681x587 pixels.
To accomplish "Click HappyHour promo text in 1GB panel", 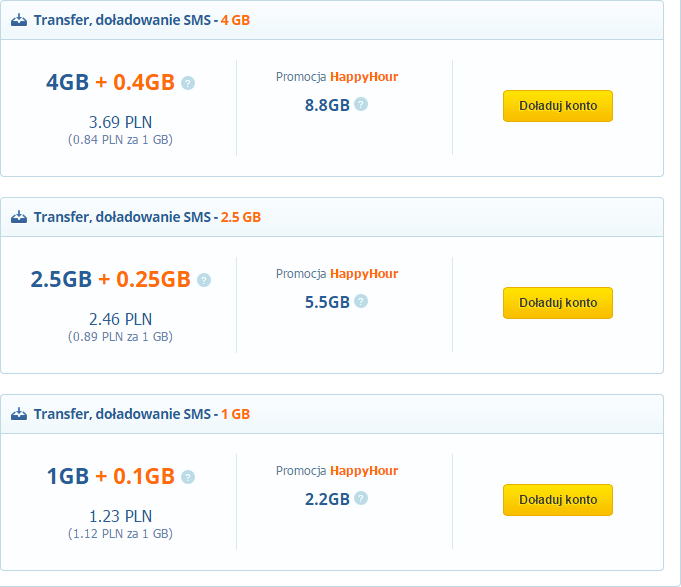I will coord(364,470).
